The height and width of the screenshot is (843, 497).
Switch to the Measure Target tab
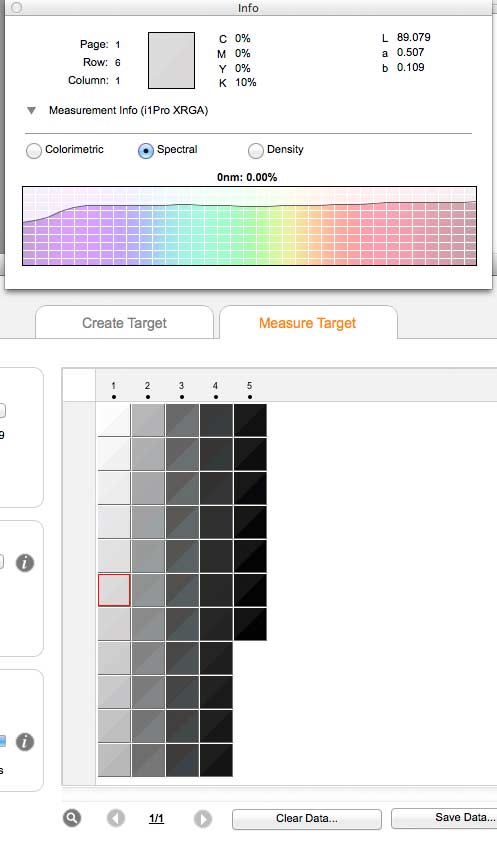coord(308,323)
